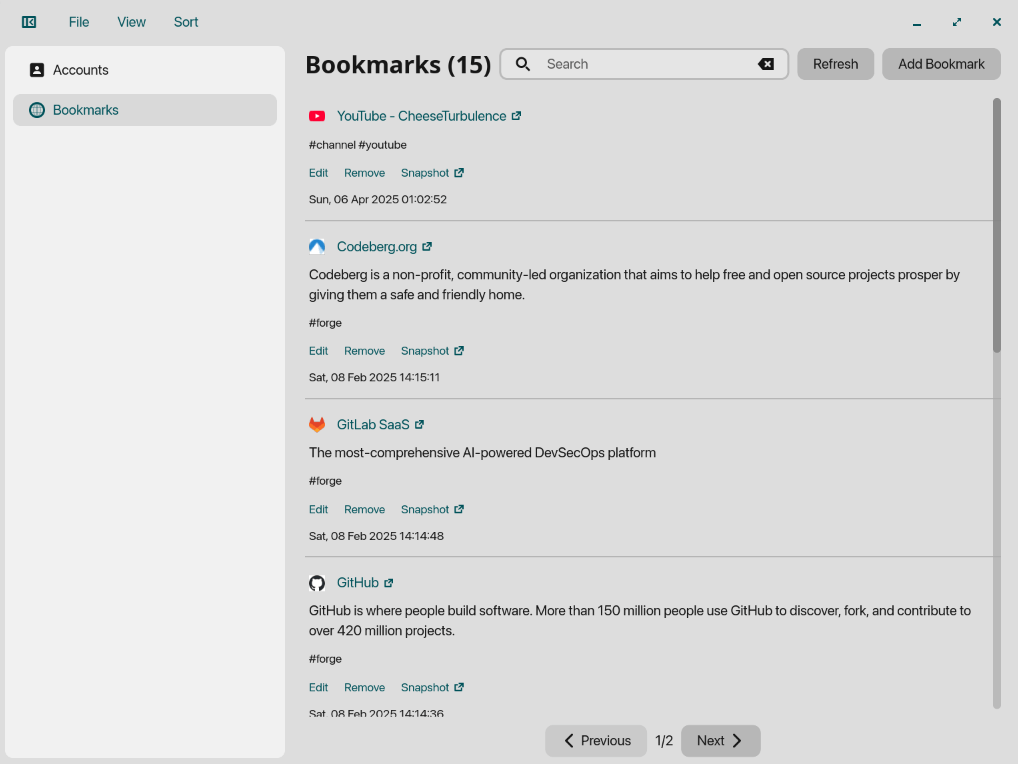Go to the Next page

721,741
